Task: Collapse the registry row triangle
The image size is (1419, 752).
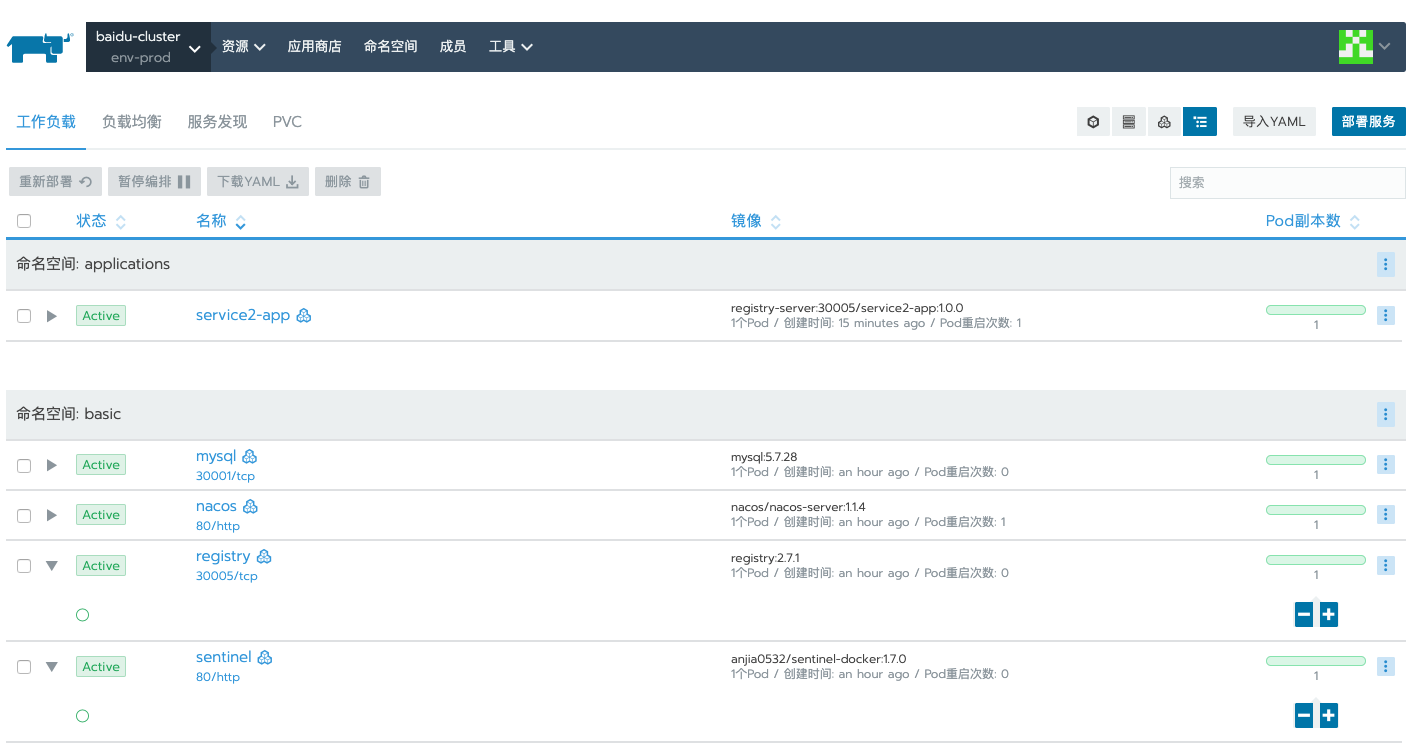Action: tap(52, 566)
